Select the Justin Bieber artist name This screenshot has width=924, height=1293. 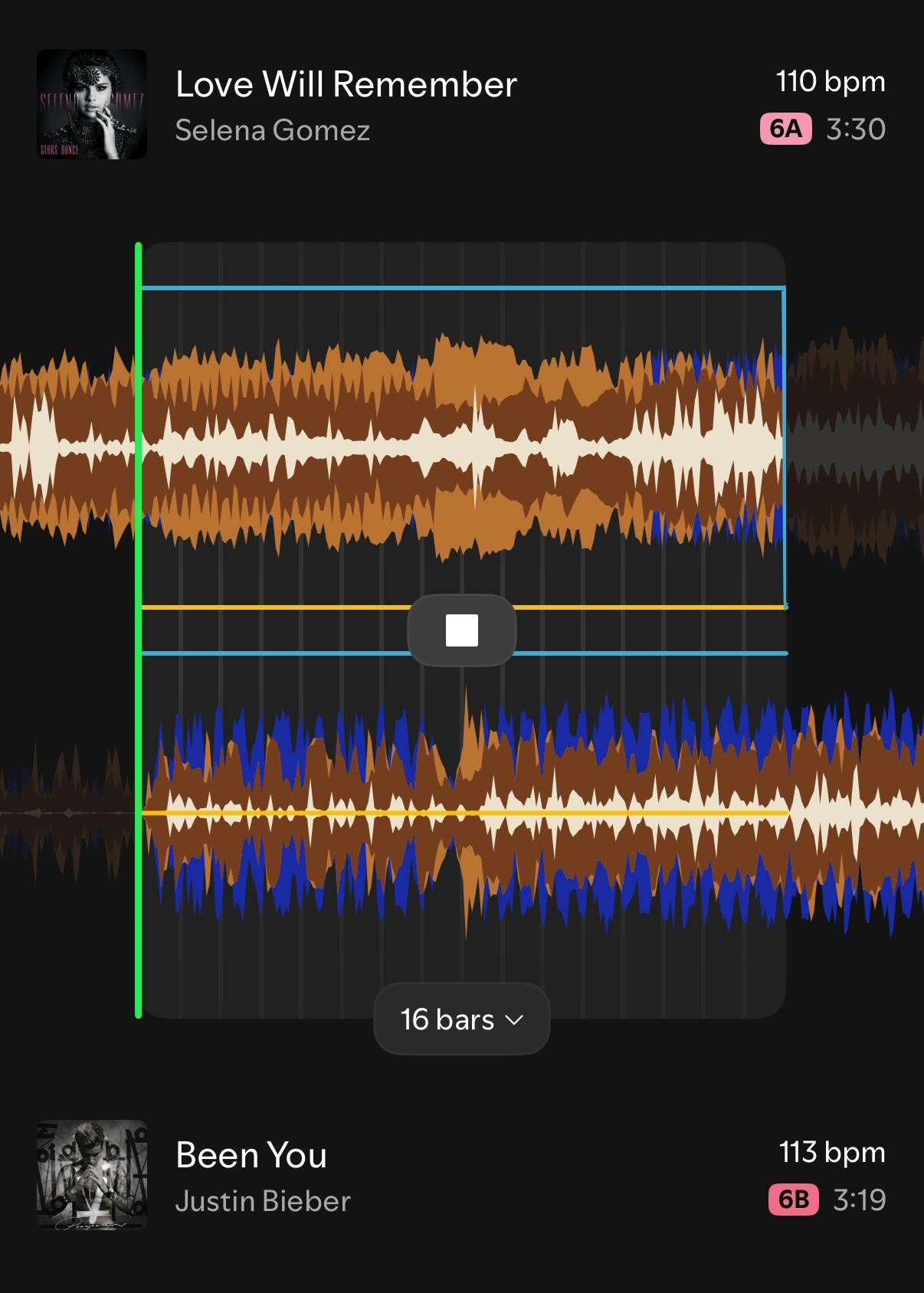point(263,1201)
